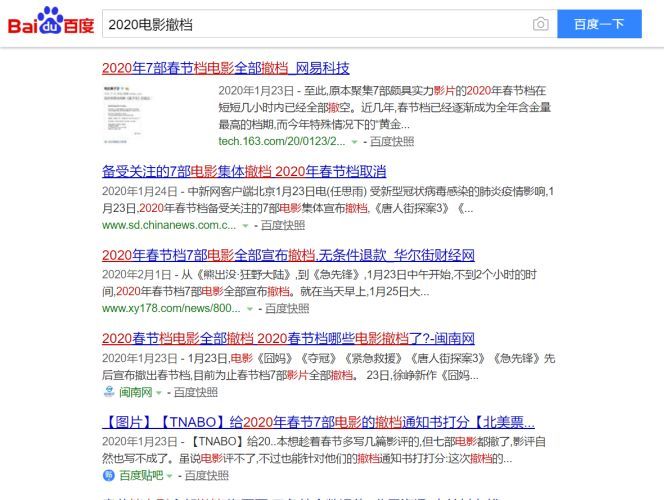Open TNABO 撤档通知书打分 result
Screen dimensions: 664x500
(318, 422)
